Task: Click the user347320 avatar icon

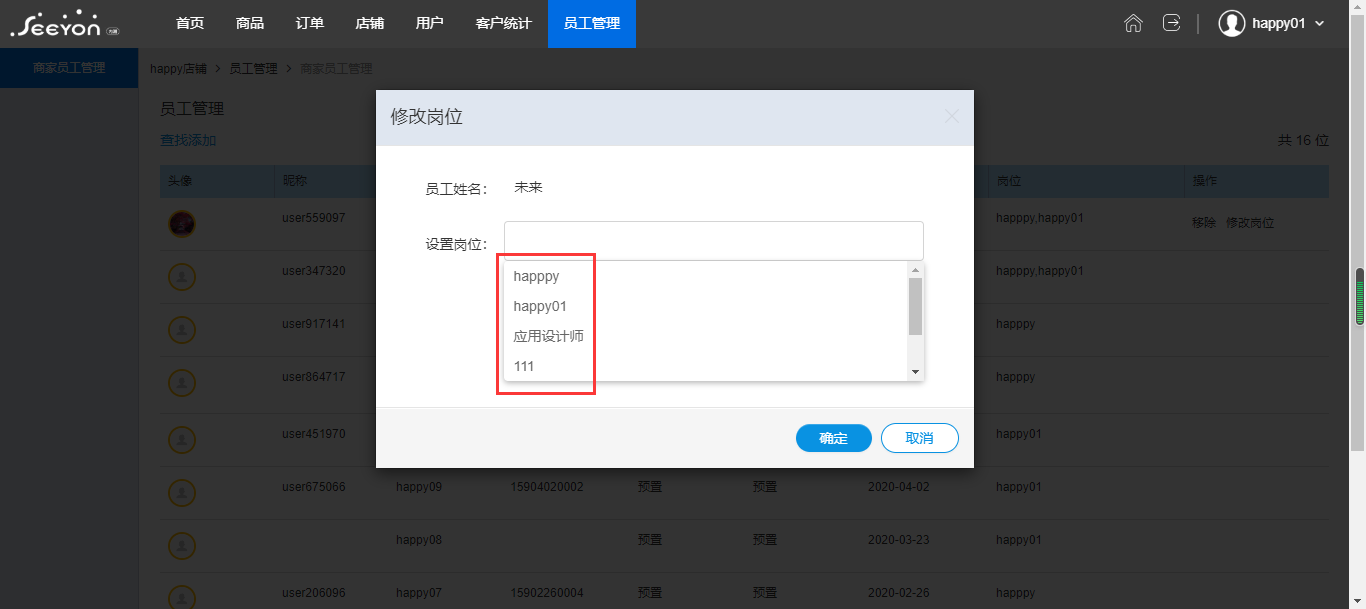Action: point(181,277)
